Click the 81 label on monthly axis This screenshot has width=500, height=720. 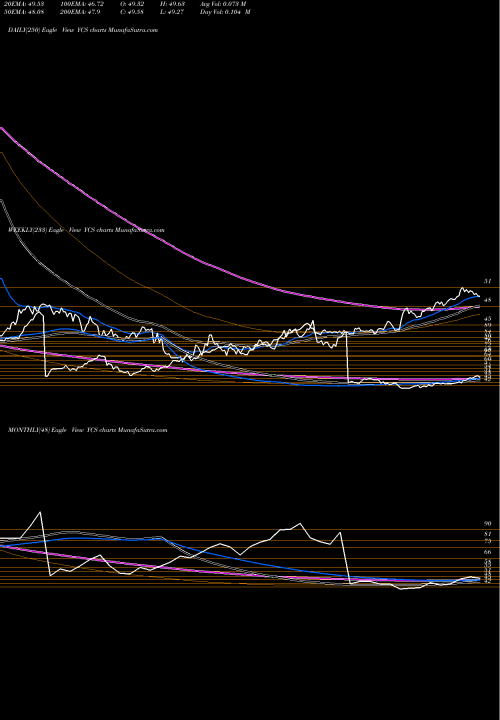pyautogui.click(x=488, y=534)
